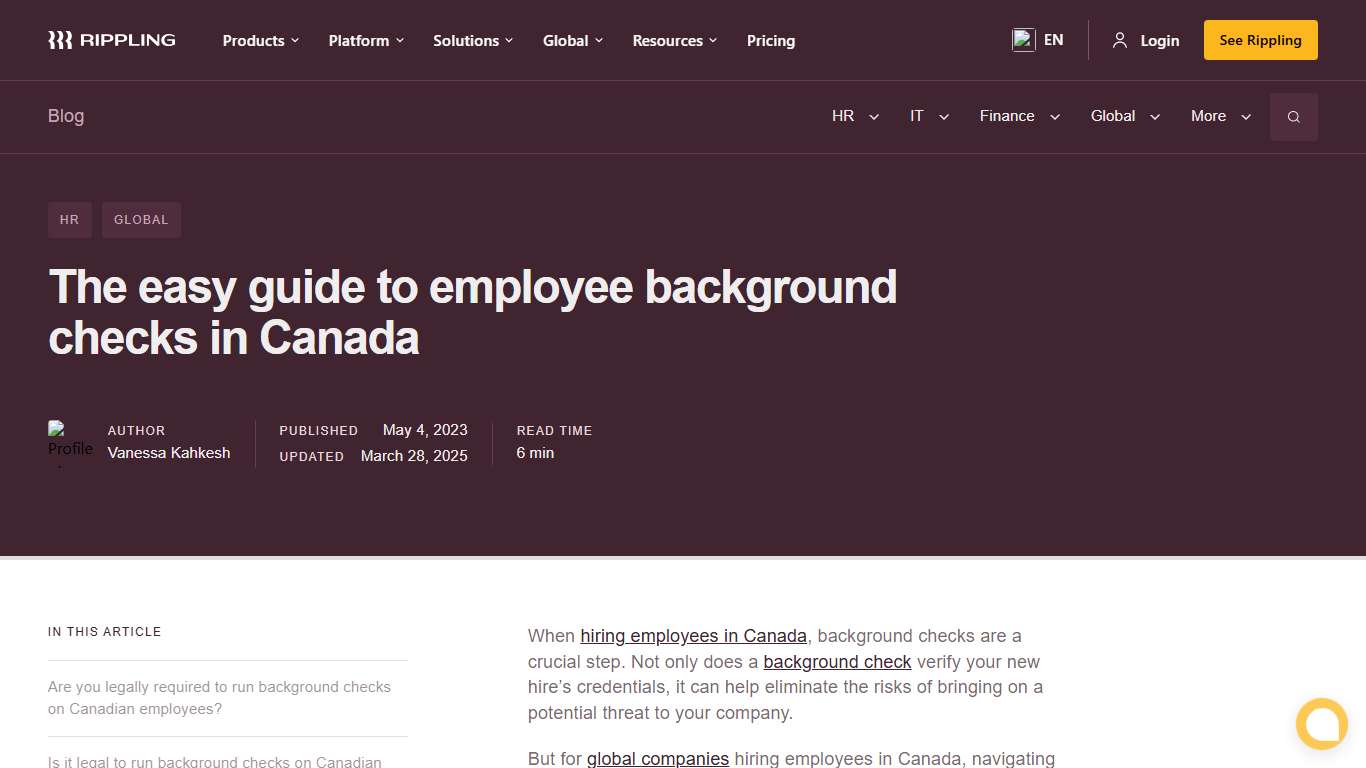This screenshot has width=1366, height=768.
Task: Open the blog search
Action: tap(1293, 116)
